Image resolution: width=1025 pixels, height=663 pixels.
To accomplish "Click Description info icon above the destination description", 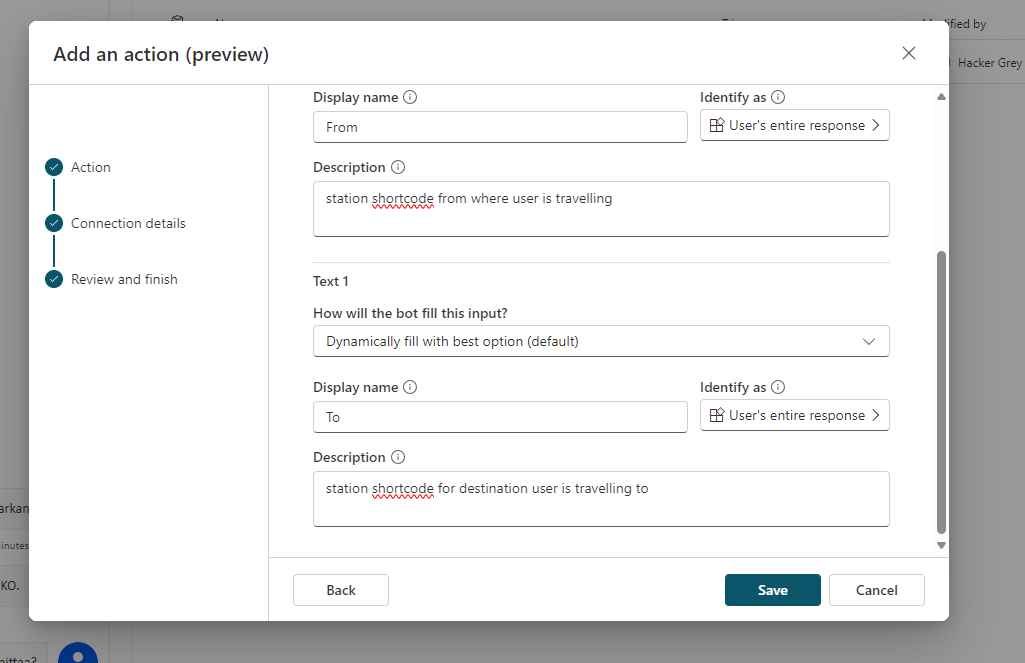I will click(397, 458).
